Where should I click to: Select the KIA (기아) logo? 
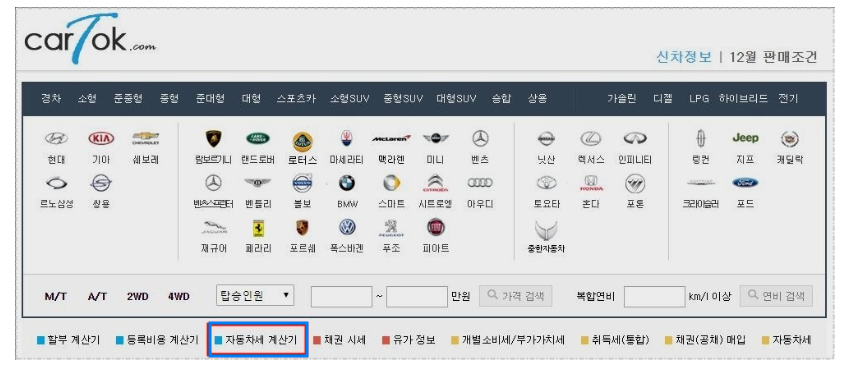[101, 139]
